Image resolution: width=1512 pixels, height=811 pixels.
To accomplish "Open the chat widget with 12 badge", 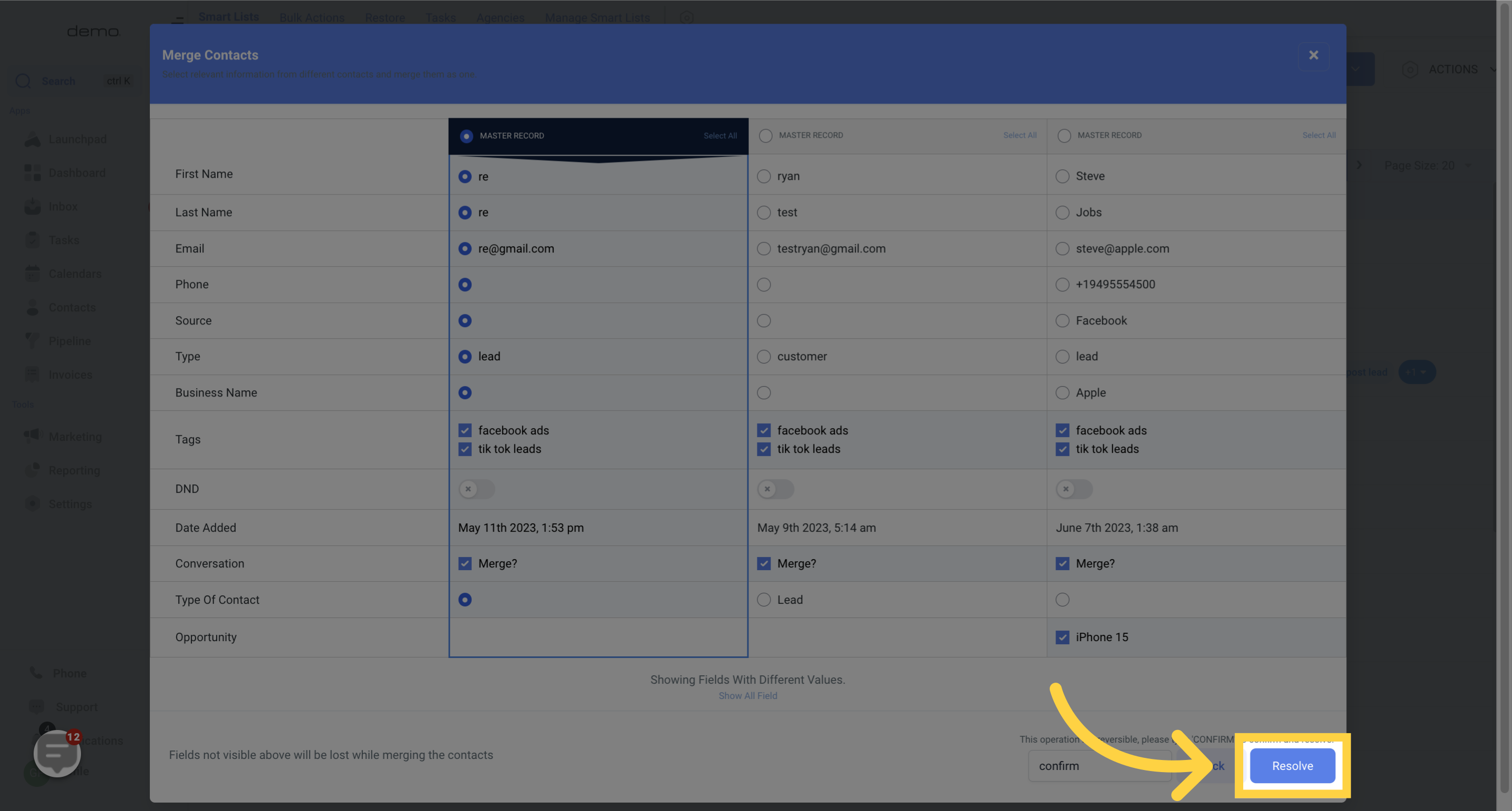I will [x=57, y=753].
